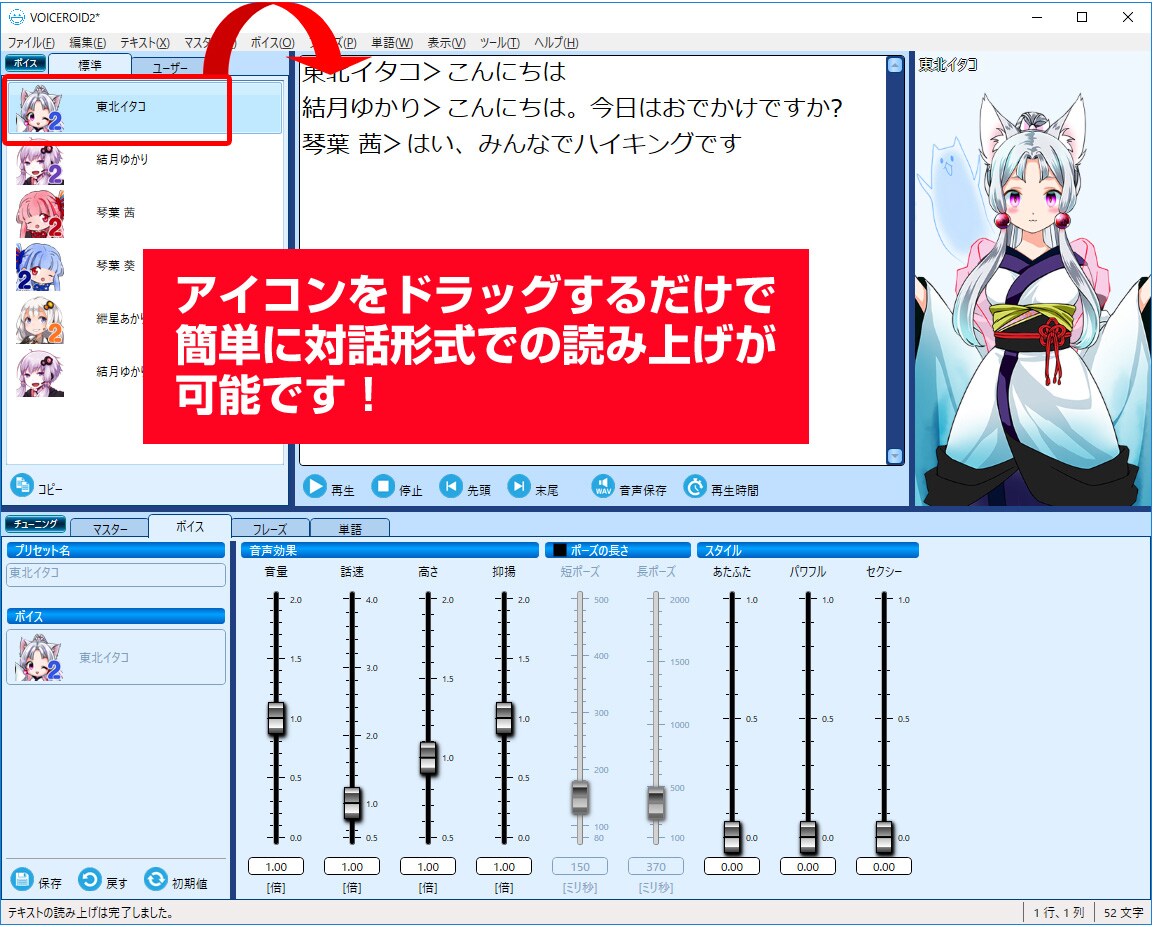Click the セクシー style slider handle

884,837
